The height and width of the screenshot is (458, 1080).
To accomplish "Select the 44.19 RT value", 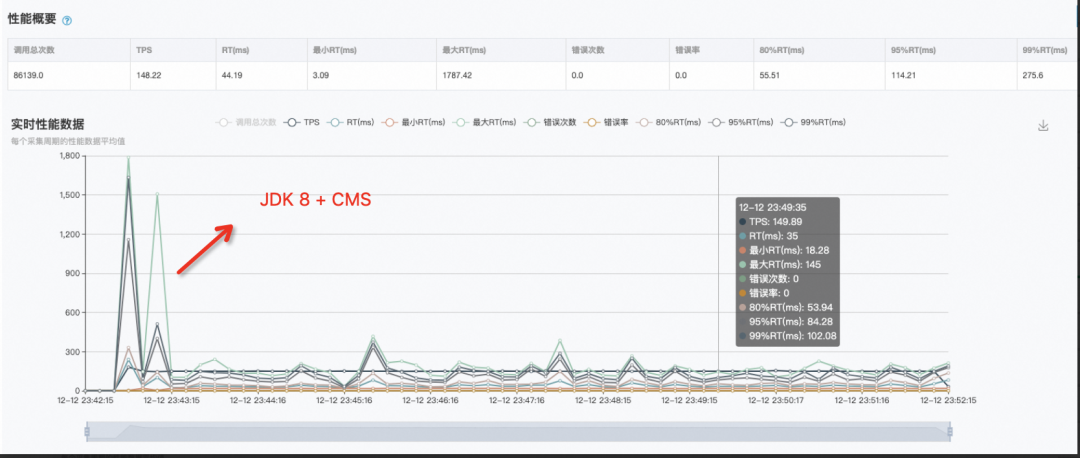I will click(231, 76).
